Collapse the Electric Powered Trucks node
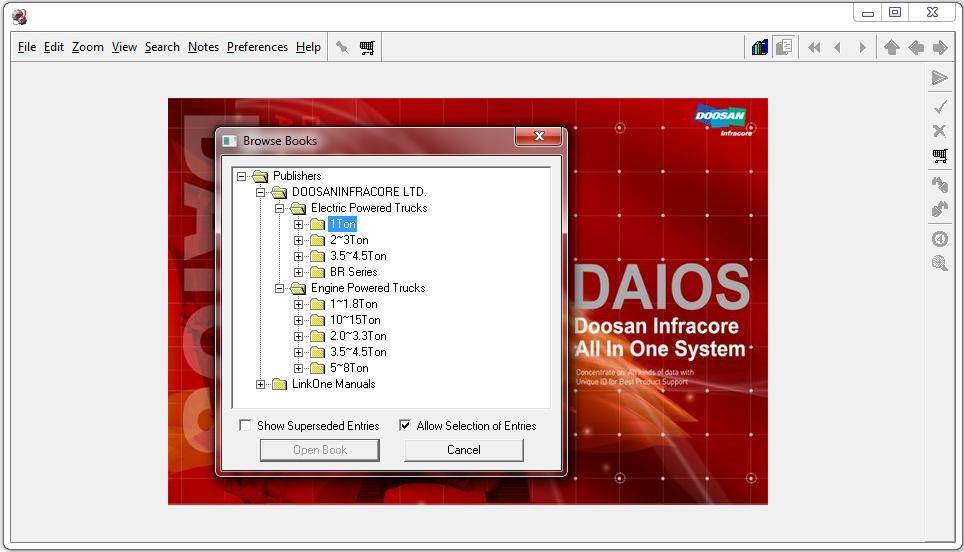The width and height of the screenshot is (964, 552). pyautogui.click(x=280, y=208)
